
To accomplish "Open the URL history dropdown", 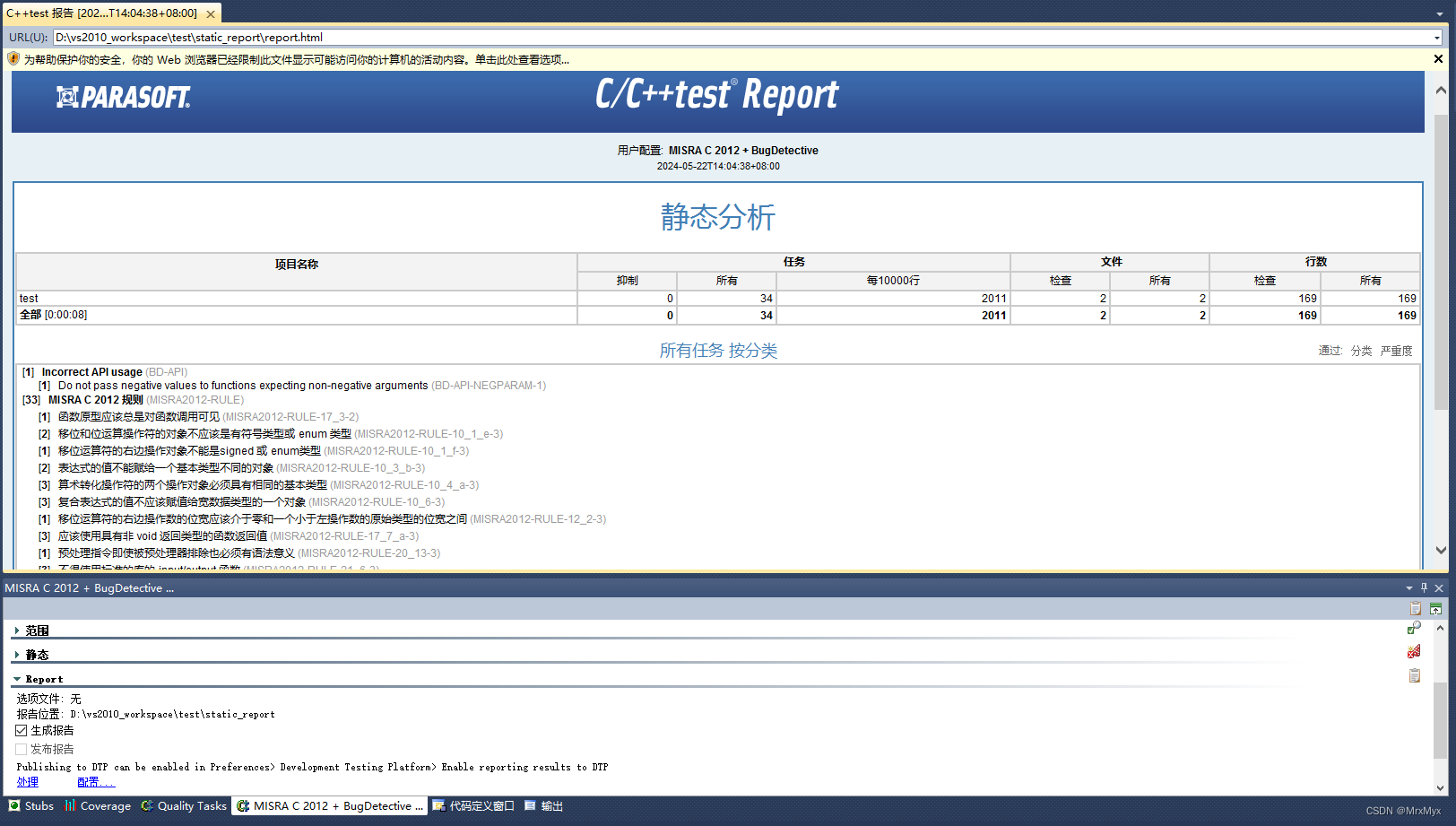I will click(1436, 38).
